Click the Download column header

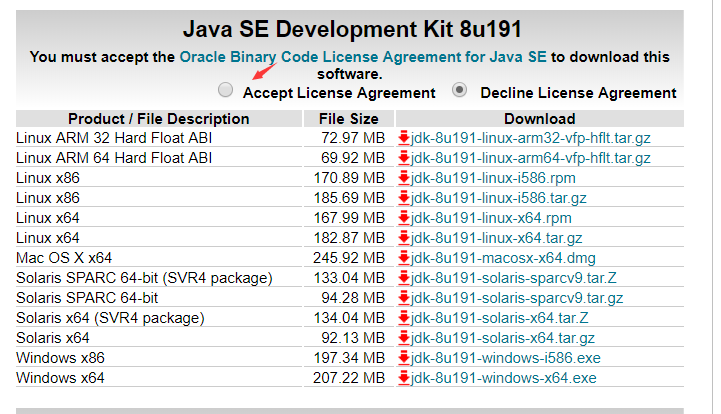point(540,119)
